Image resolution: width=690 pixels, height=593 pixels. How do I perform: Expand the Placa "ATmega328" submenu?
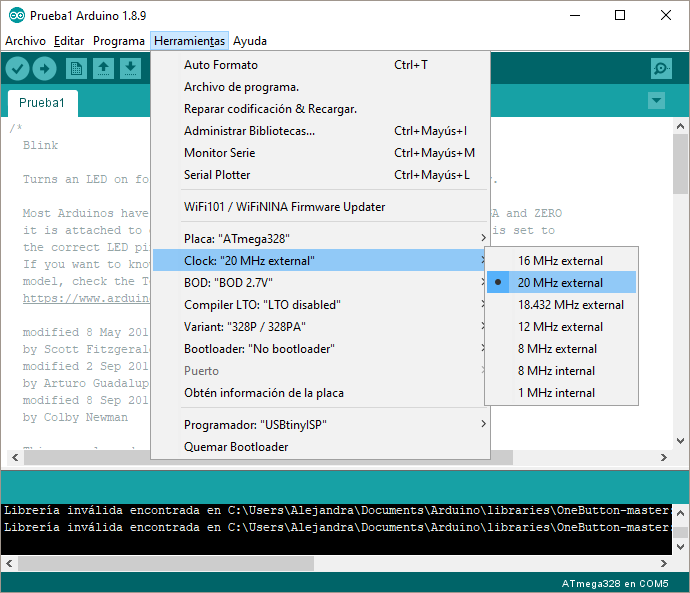click(x=320, y=238)
